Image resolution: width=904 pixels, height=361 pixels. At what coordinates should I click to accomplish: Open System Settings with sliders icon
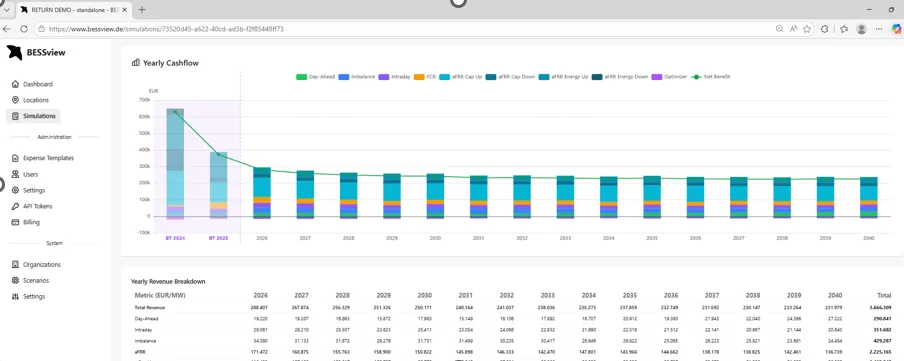(x=16, y=296)
